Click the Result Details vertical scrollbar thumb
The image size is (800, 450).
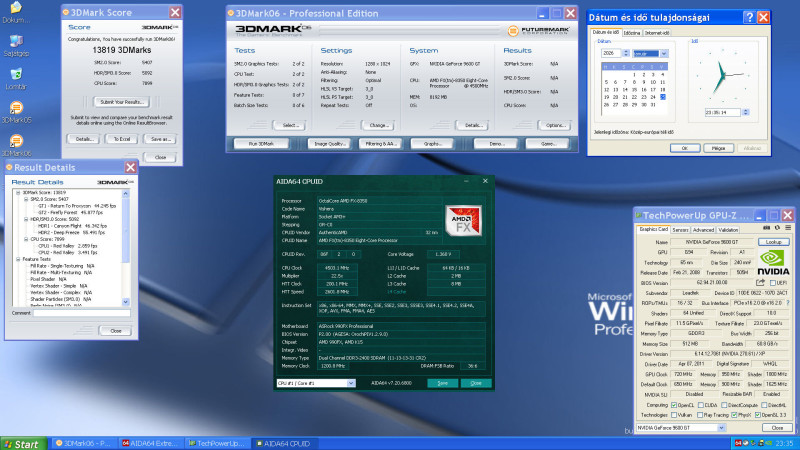point(126,230)
